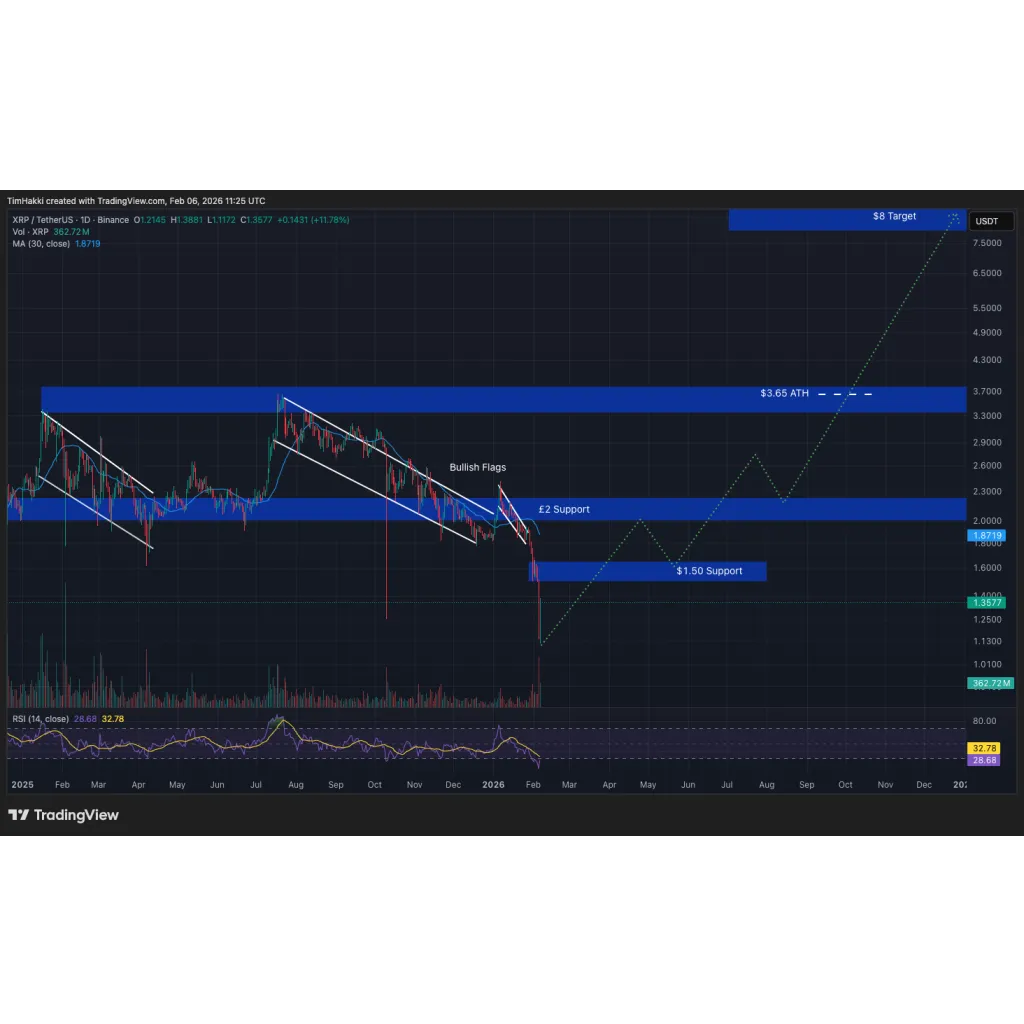Click the 2.9000 price axis value
Viewport: 1024px width, 1024px height.
(987, 442)
